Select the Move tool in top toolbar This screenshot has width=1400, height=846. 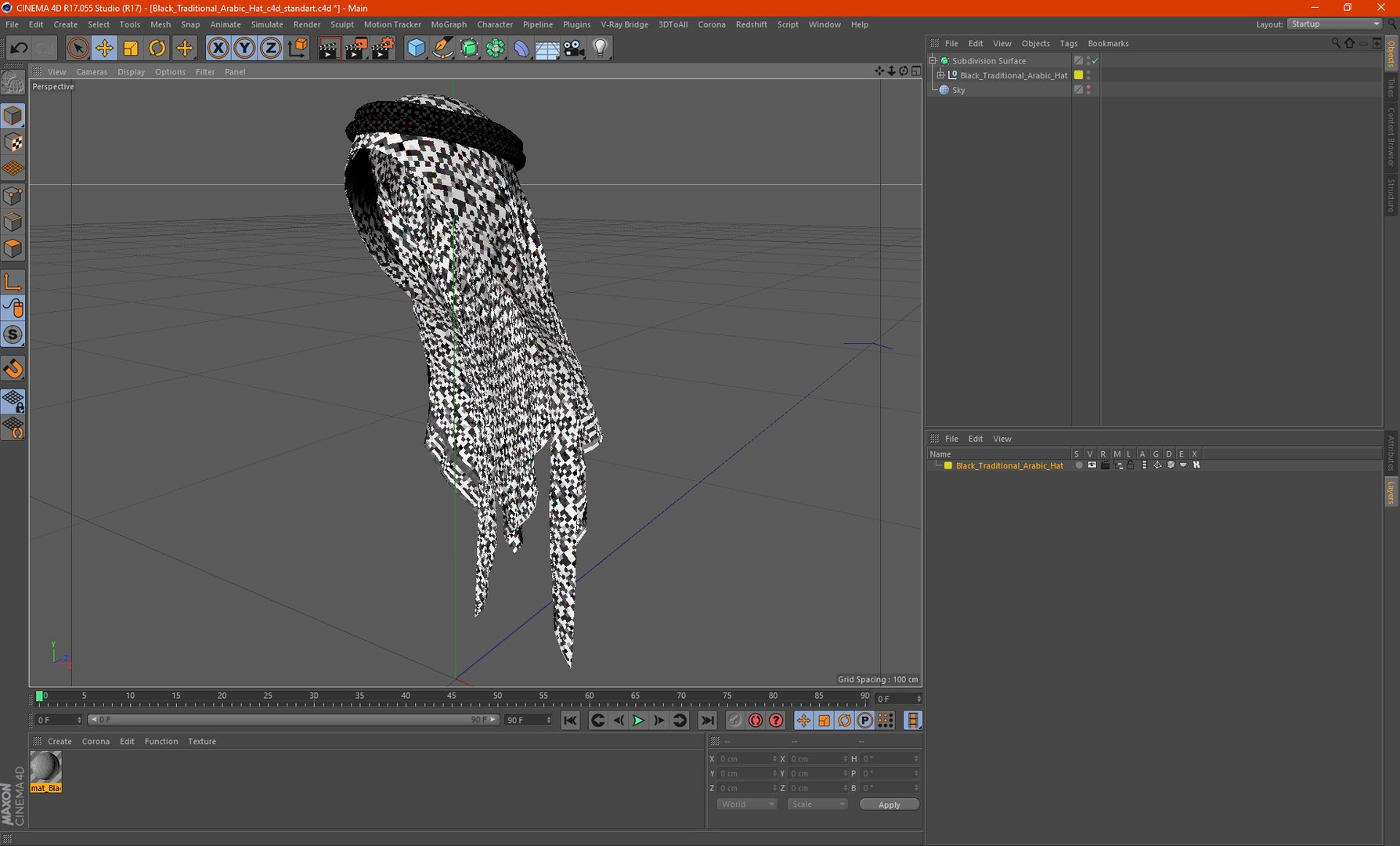104,49
